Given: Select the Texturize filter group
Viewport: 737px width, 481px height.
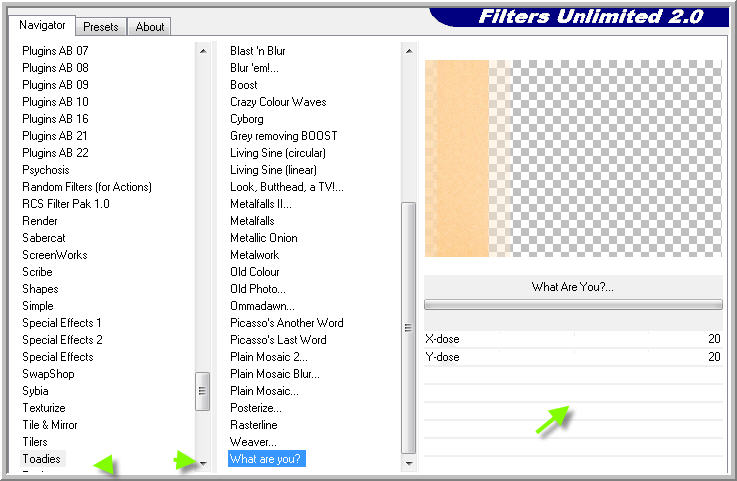Looking at the screenshot, I should pos(44,408).
